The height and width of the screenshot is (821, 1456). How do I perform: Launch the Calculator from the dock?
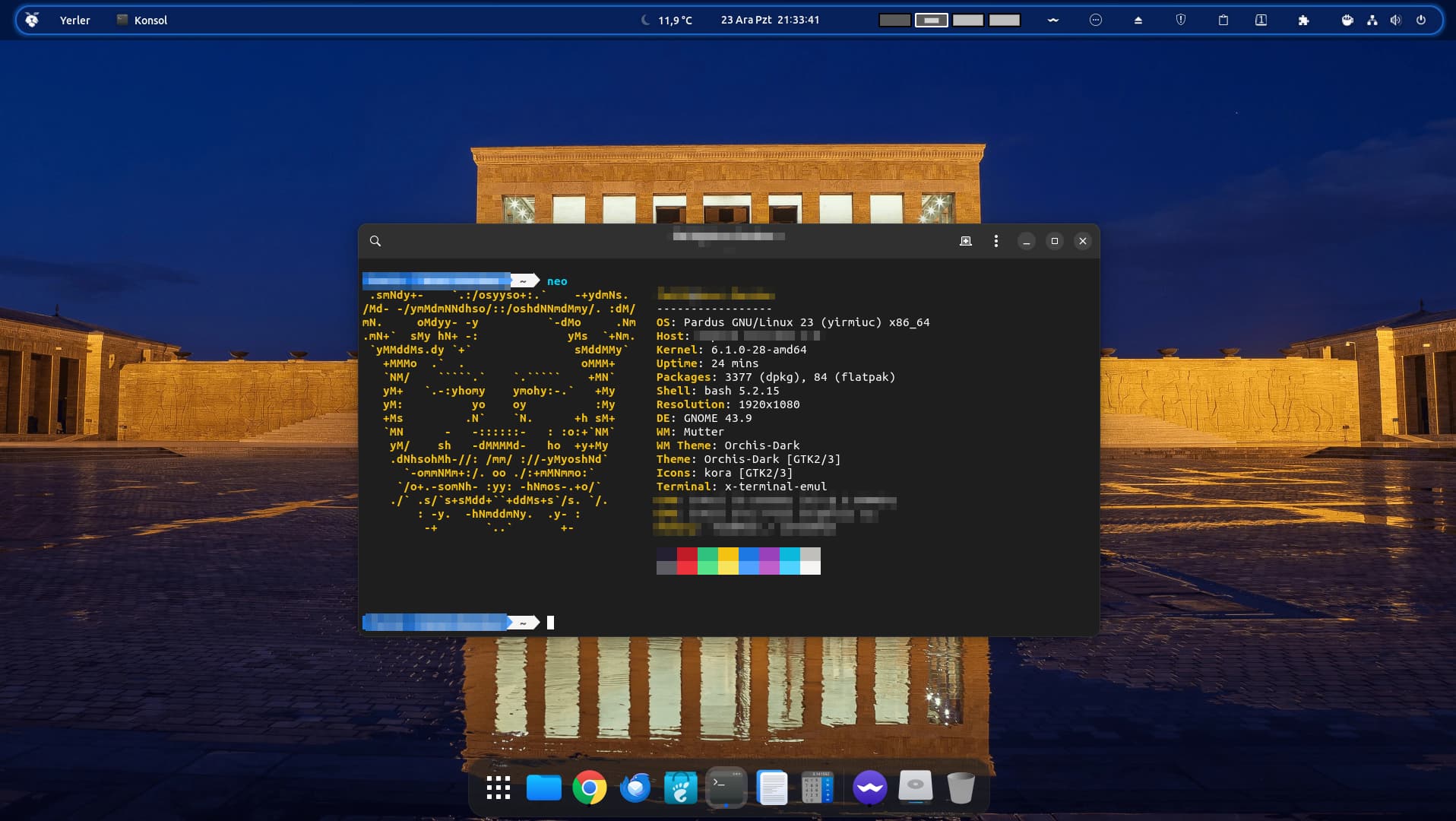pyautogui.click(x=818, y=788)
